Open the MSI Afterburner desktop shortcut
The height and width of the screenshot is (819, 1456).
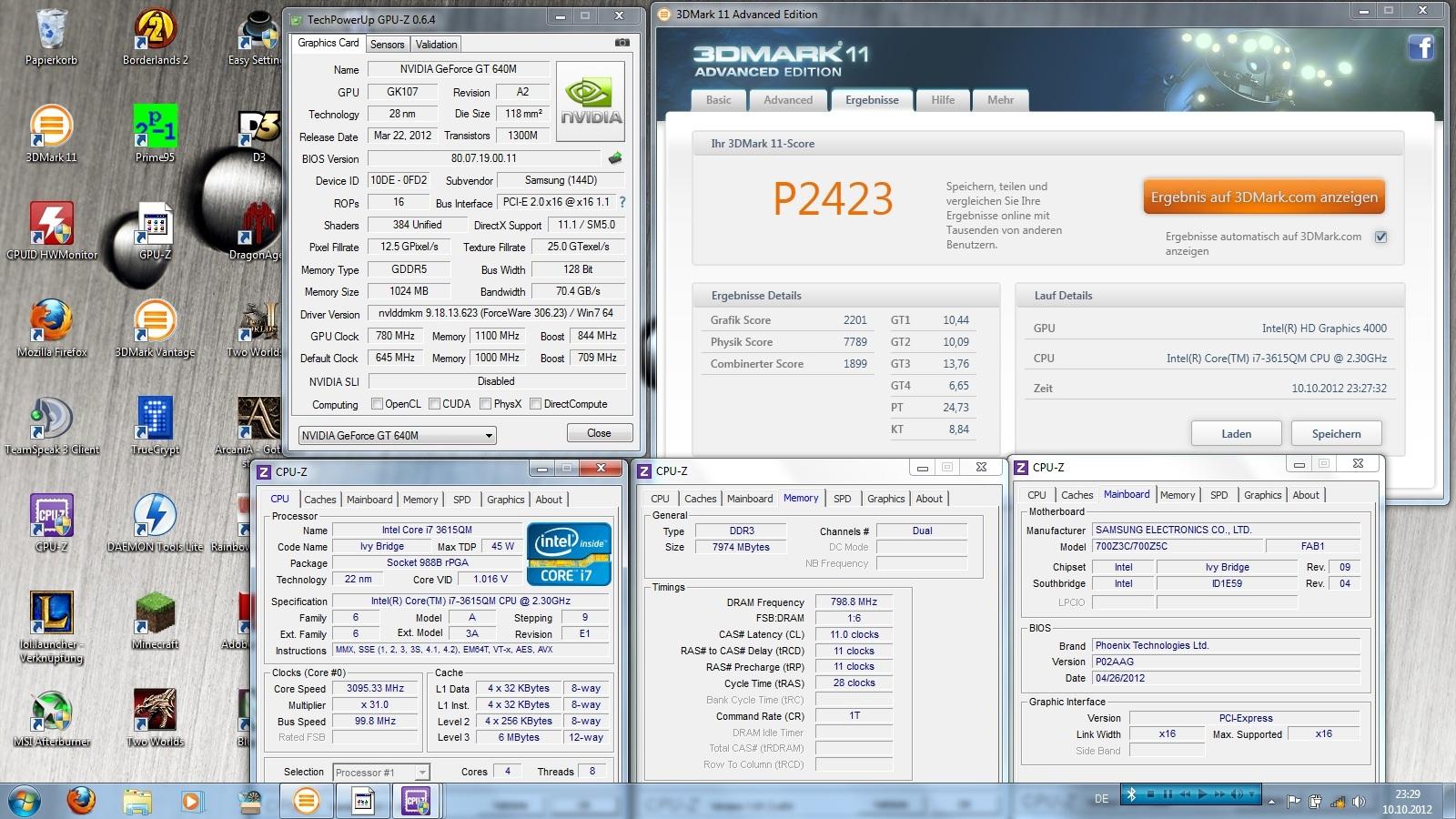click(52, 718)
